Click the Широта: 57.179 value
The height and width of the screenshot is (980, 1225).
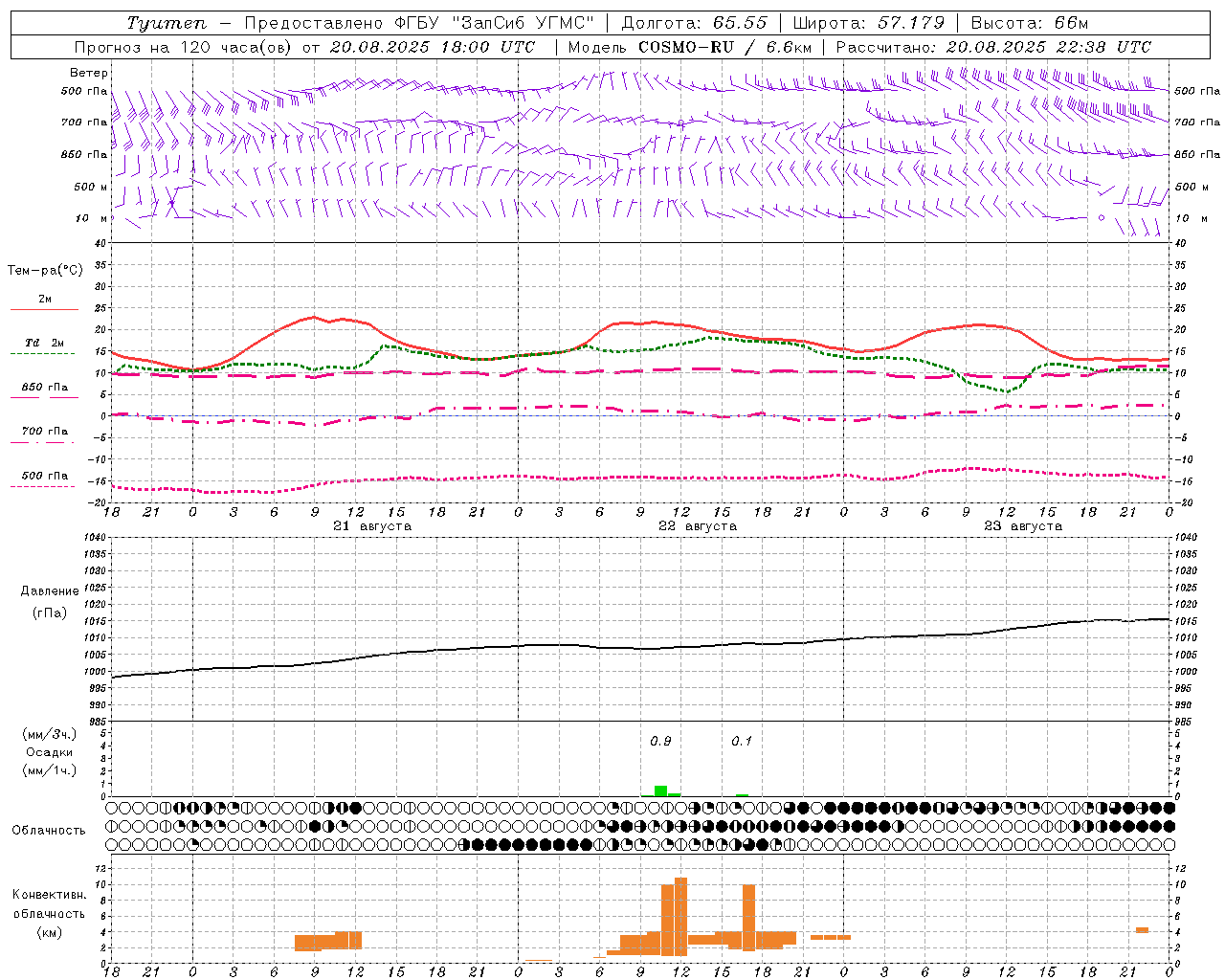point(869,23)
